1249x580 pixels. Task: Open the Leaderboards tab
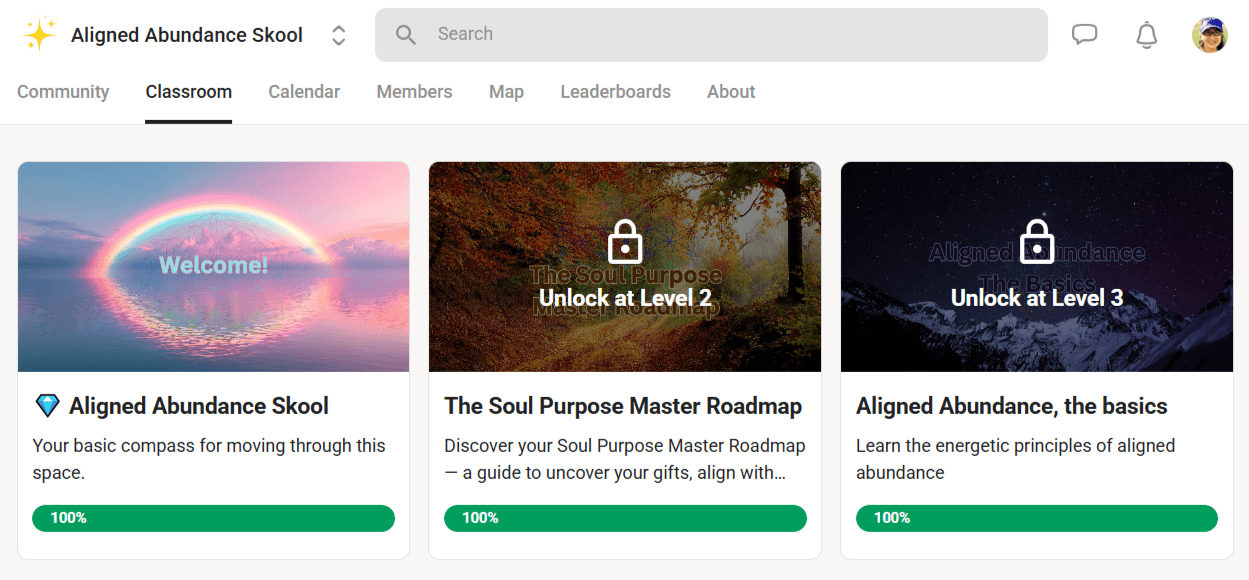click(x=615, y=92)
